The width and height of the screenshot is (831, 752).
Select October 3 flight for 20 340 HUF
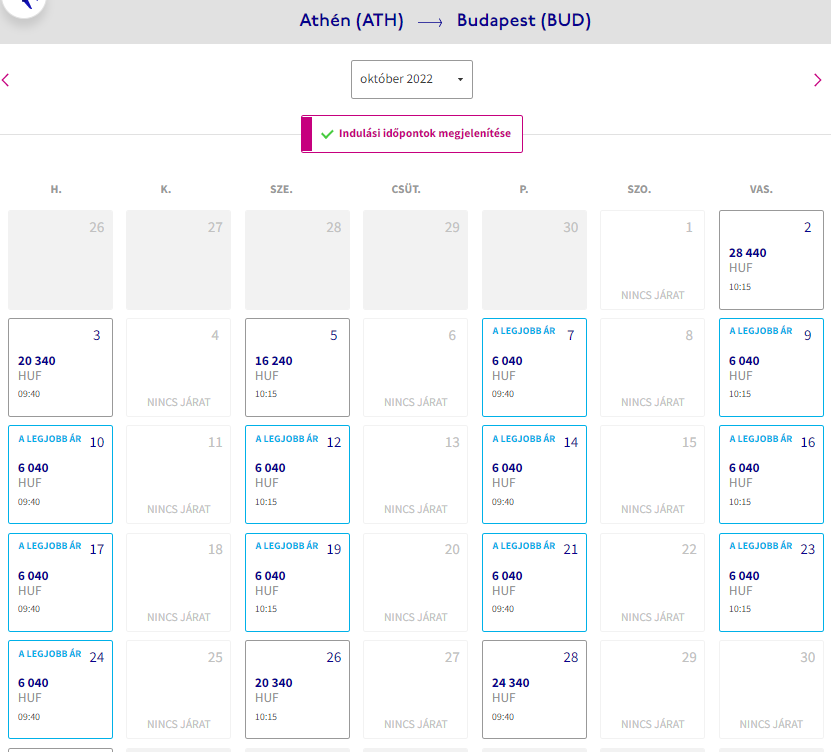click(60, 367)
